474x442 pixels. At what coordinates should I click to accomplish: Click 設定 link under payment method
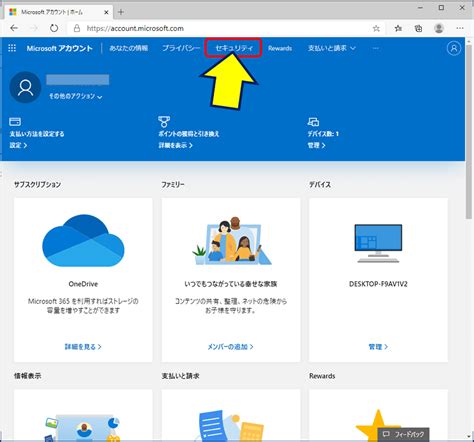[x=18, y=145]
